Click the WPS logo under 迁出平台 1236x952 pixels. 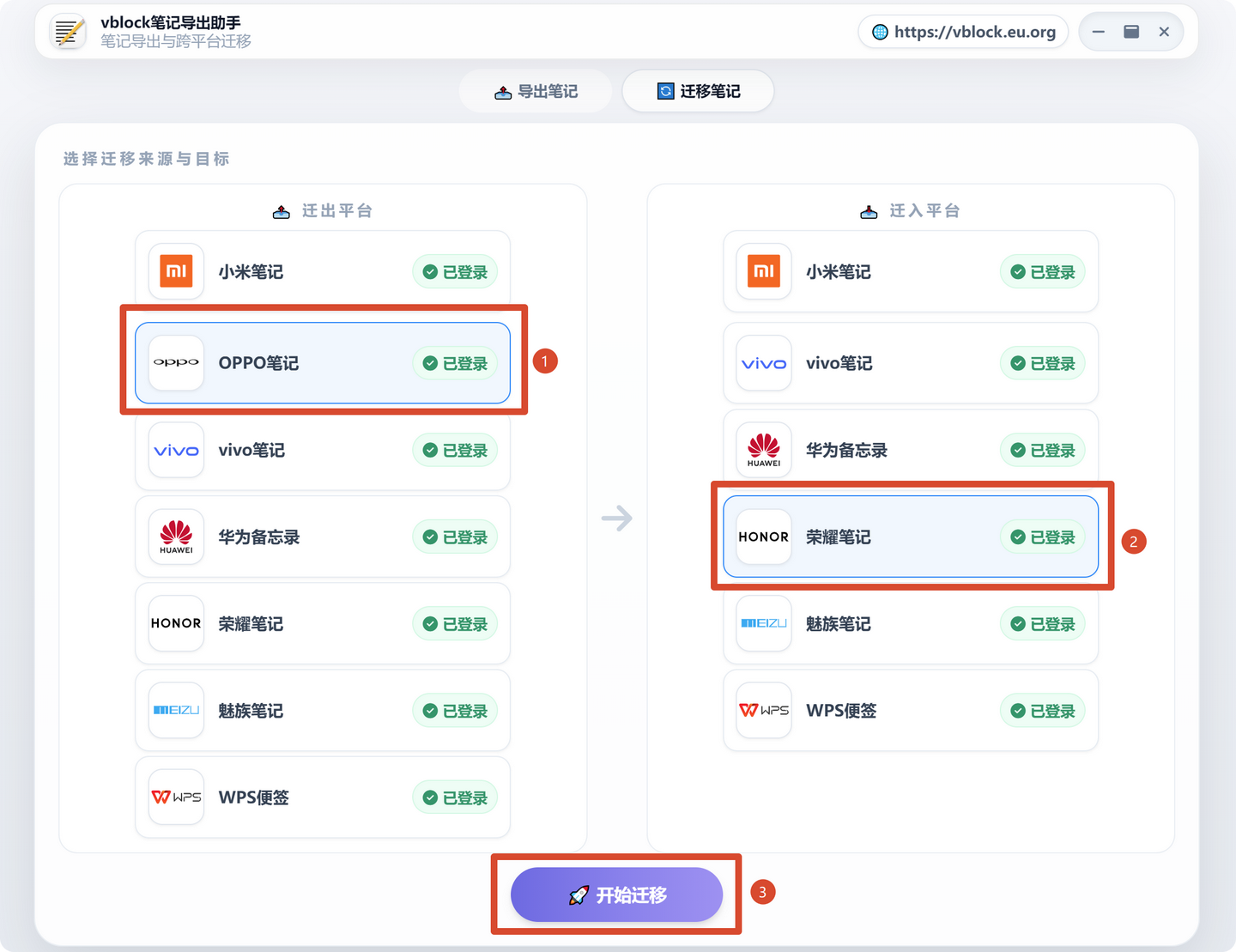click(176, 797)
